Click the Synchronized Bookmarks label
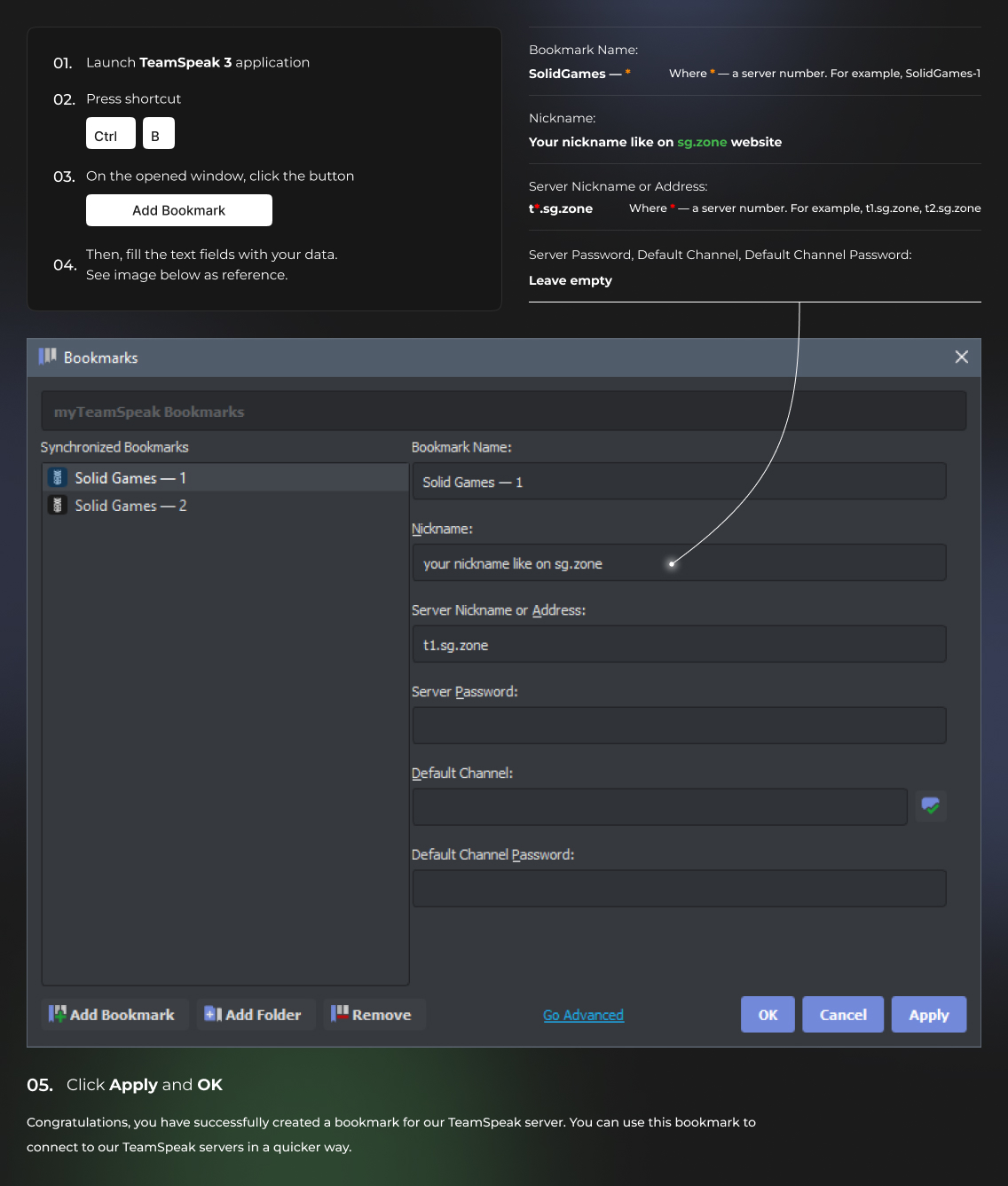The image size is (1008, 1186). pyautogui.click(x=114, y=447)
